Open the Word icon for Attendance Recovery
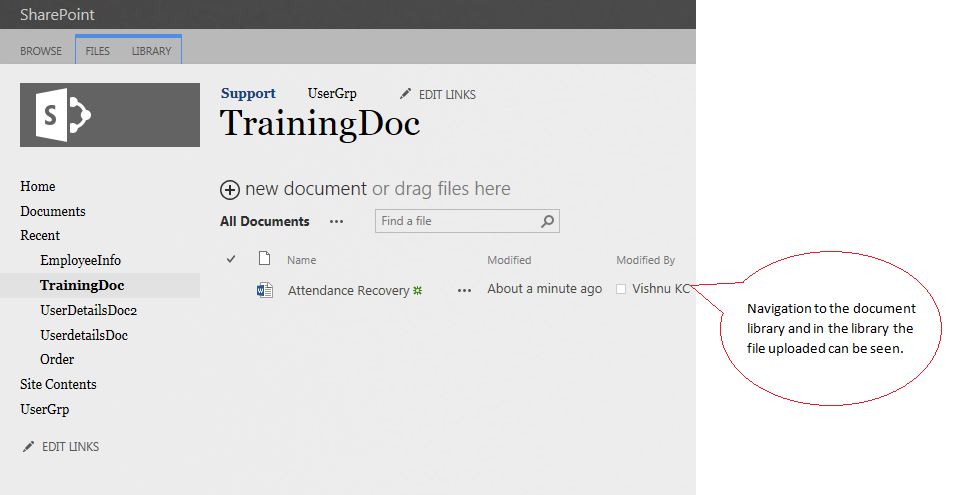955x495 pixels. (x=264, y=290)
